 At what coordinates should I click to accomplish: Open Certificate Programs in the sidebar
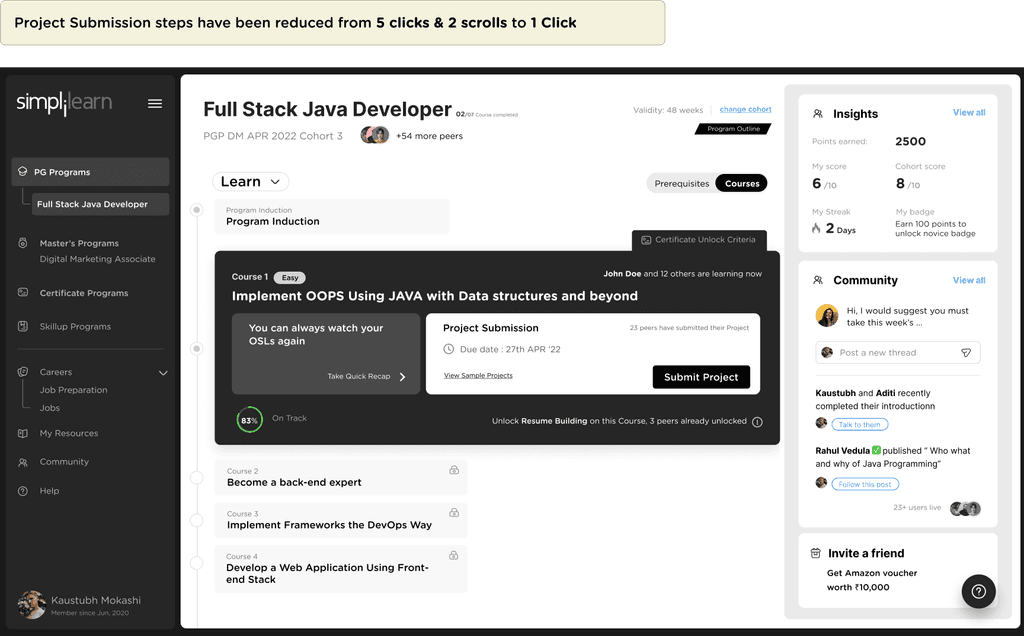click(x=84, y=293)
